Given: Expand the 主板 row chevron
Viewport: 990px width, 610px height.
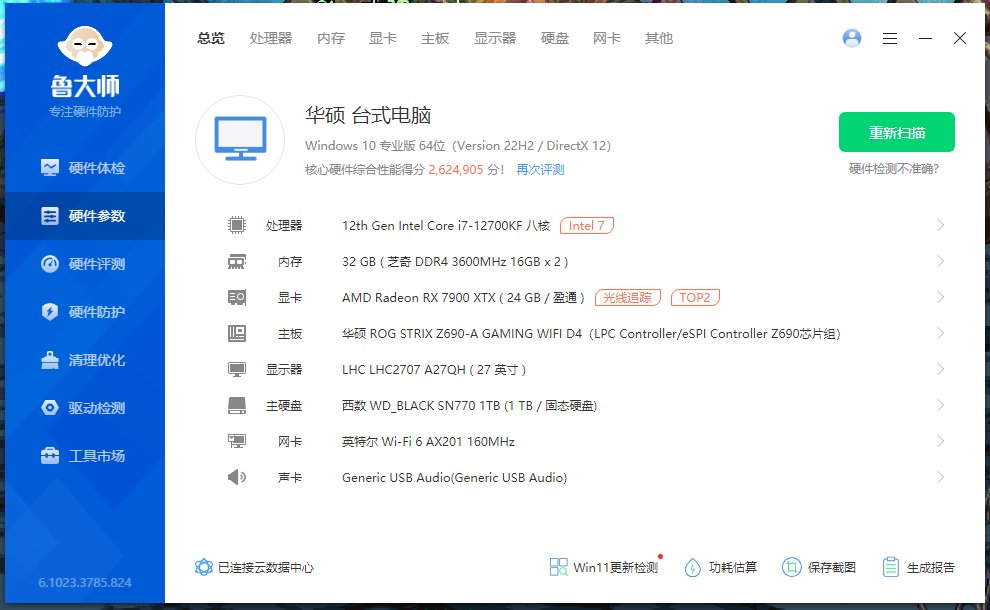Looking at the screenshot, I should pos(941,333).
